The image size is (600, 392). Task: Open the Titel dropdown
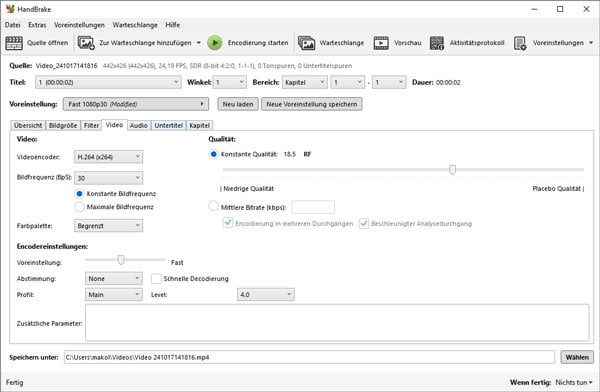pos(108,82)
